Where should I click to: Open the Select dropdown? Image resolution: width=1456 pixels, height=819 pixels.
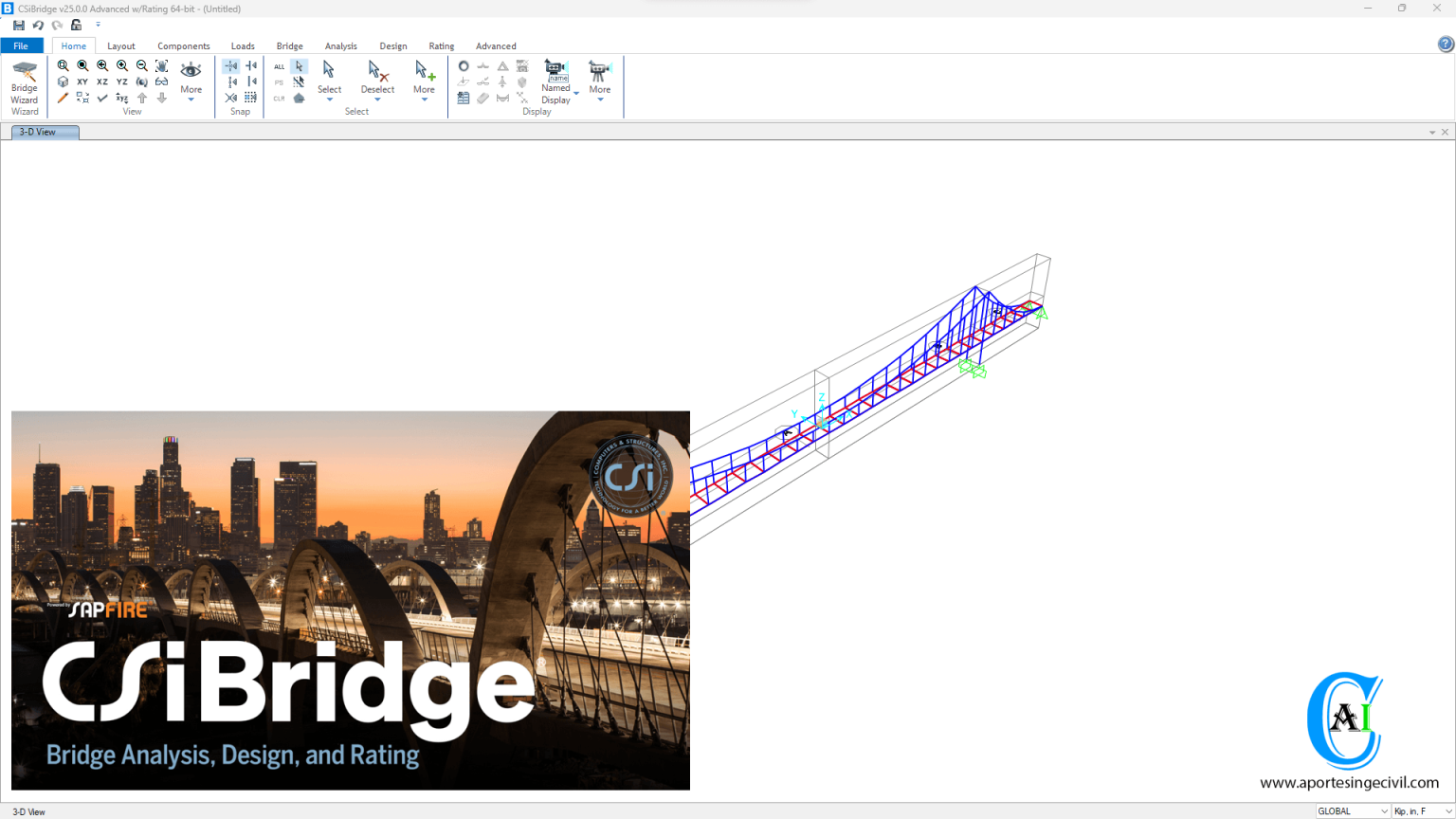coord(329,82)
